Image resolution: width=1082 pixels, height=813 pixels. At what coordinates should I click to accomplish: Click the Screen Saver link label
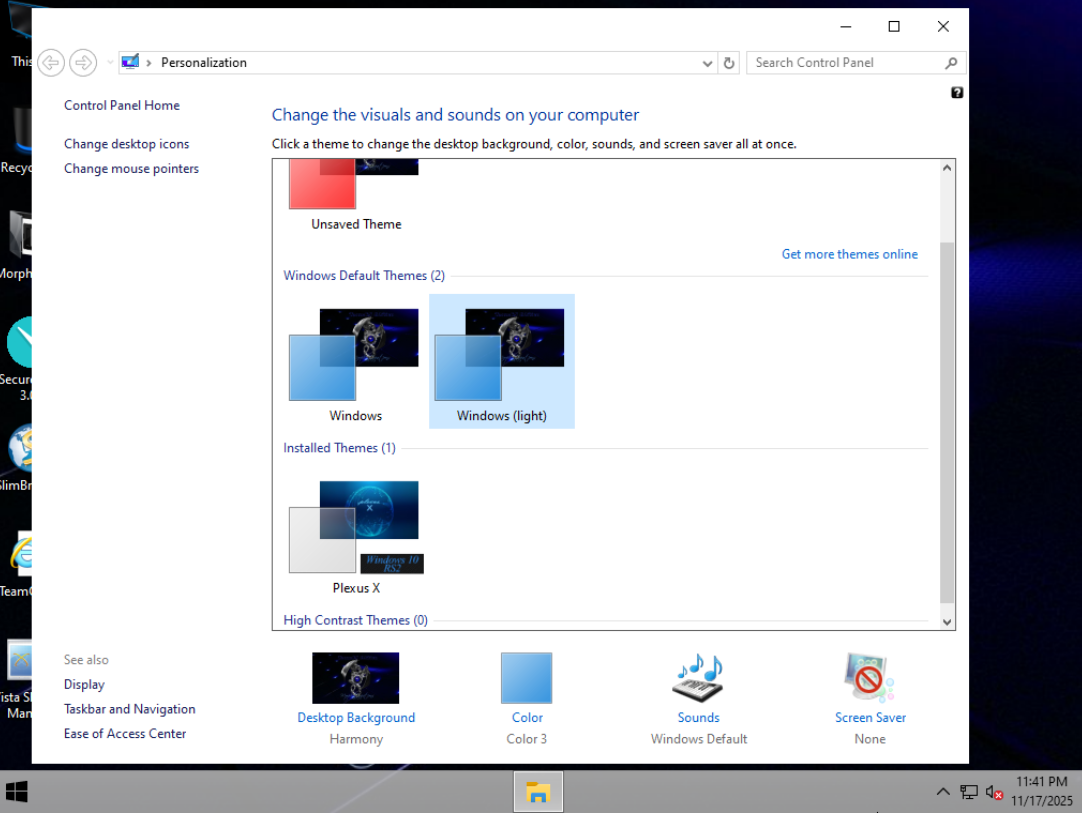point(870,718)
